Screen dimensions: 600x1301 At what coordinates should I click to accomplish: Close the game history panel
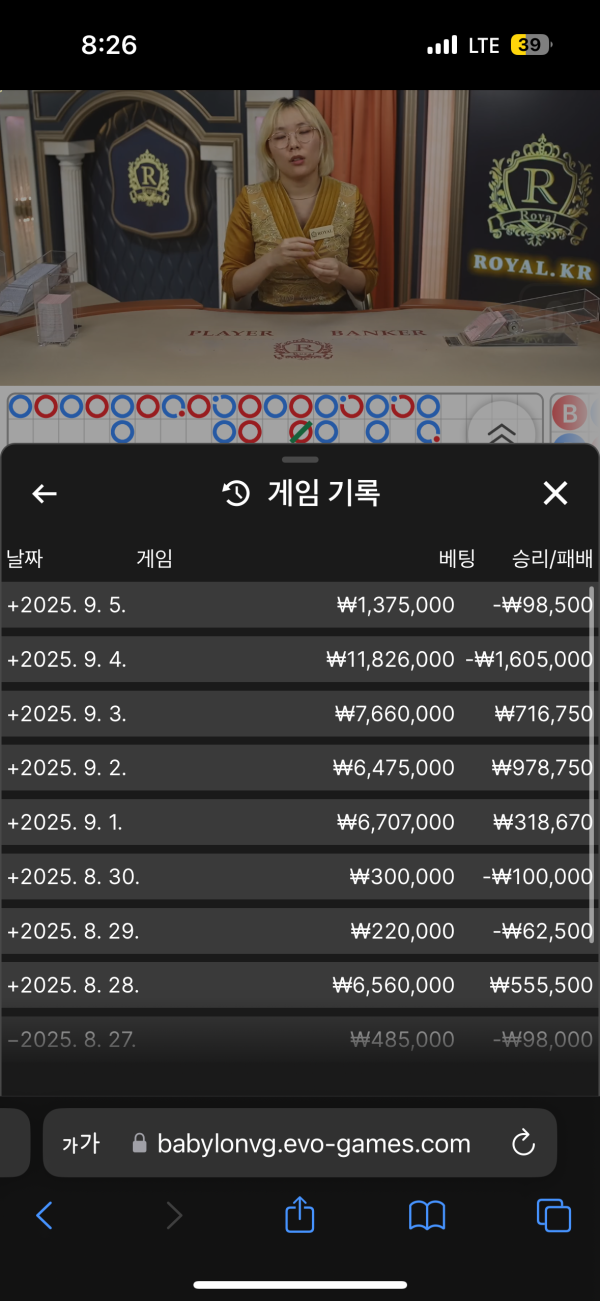tap(555, 493)
